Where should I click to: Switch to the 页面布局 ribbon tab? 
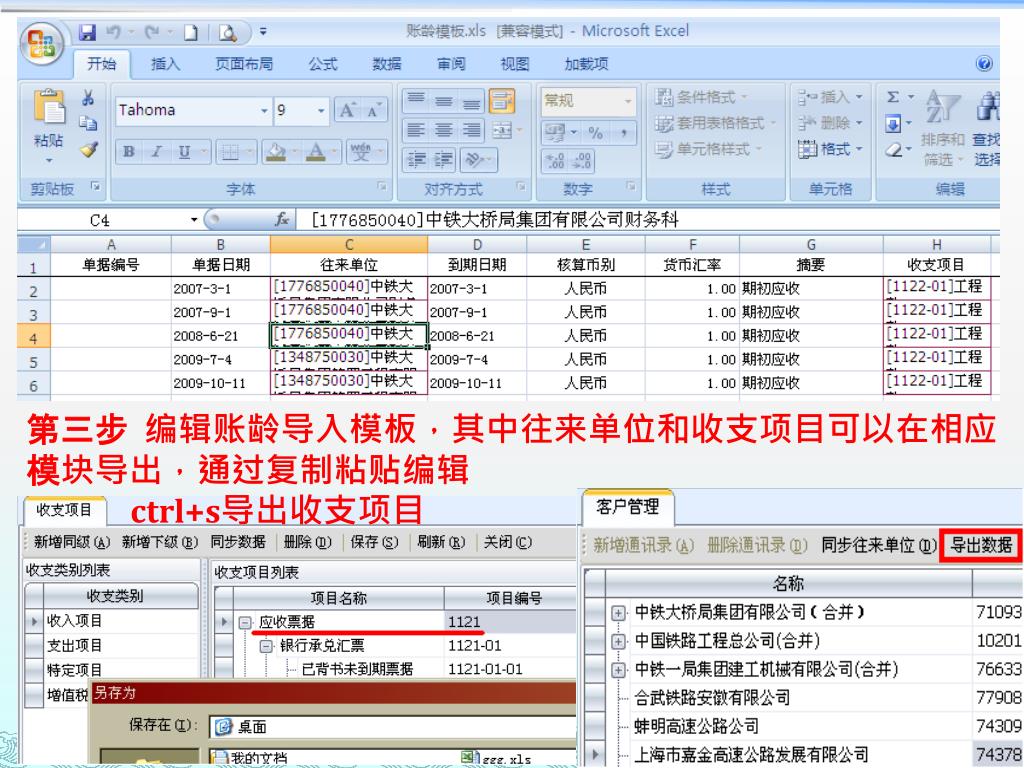coord(244,63)
